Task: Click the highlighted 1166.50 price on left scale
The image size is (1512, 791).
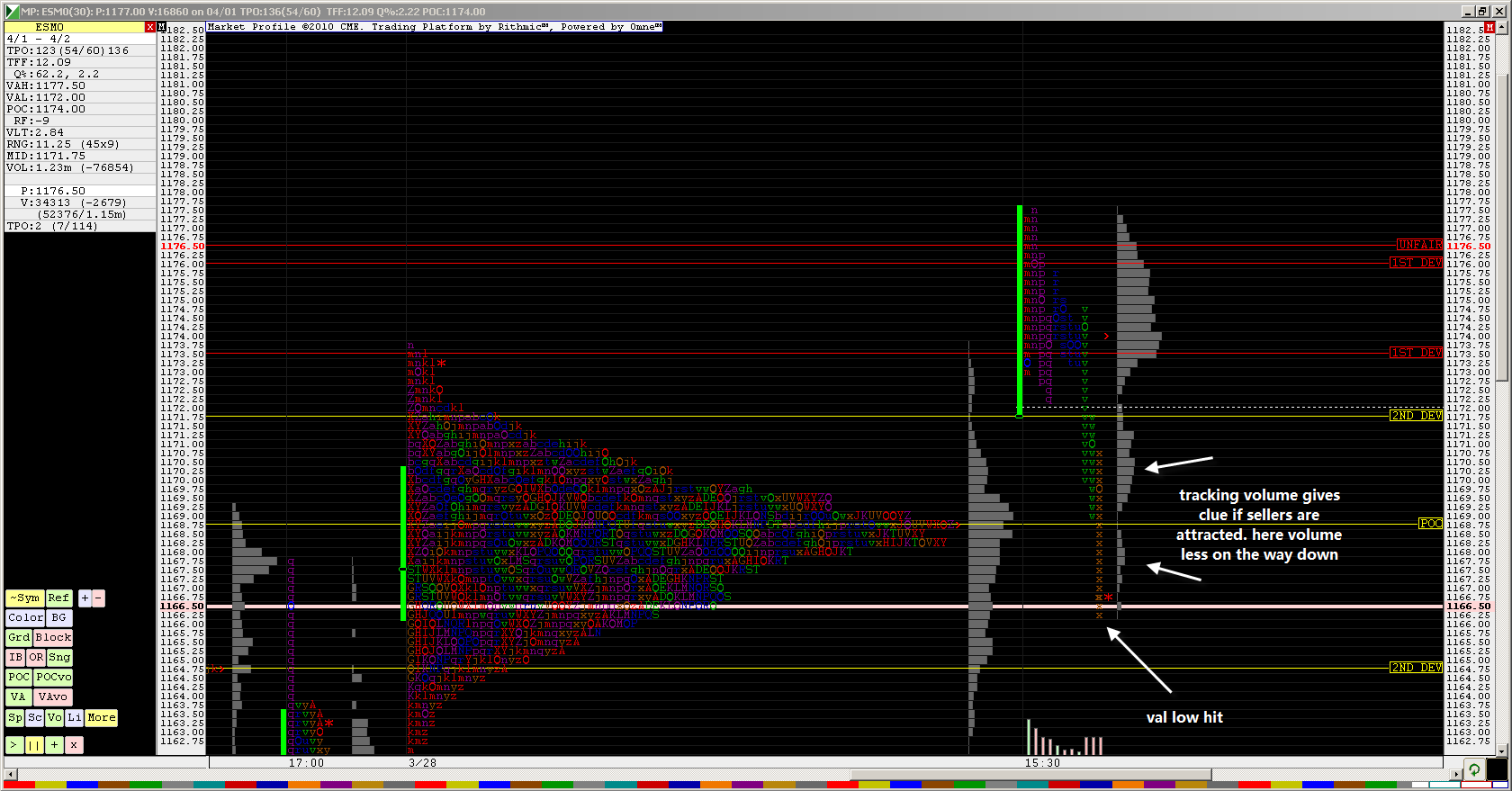Action: pyautogui.click(x=182, y=607)
